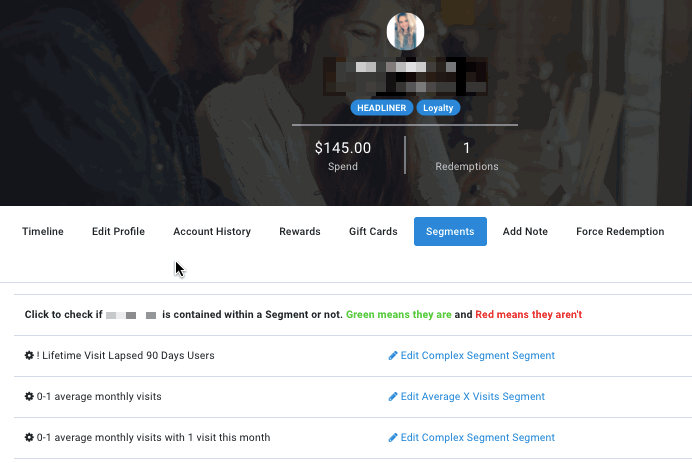Image resolution: width=692 pixels, height=463 pixels.
Task: Open the Account History tab
Action: 212,231
